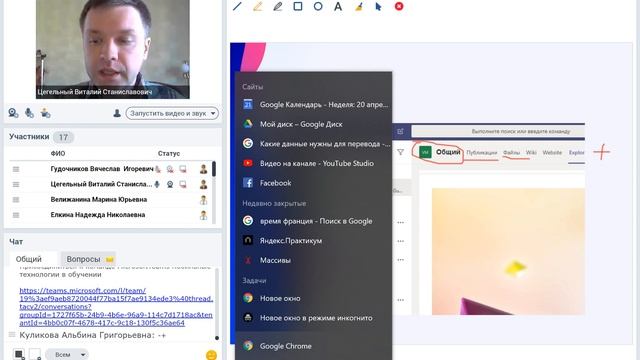Click the broom clear-drawings tool
Screen dimensions: 640x360
358,6
